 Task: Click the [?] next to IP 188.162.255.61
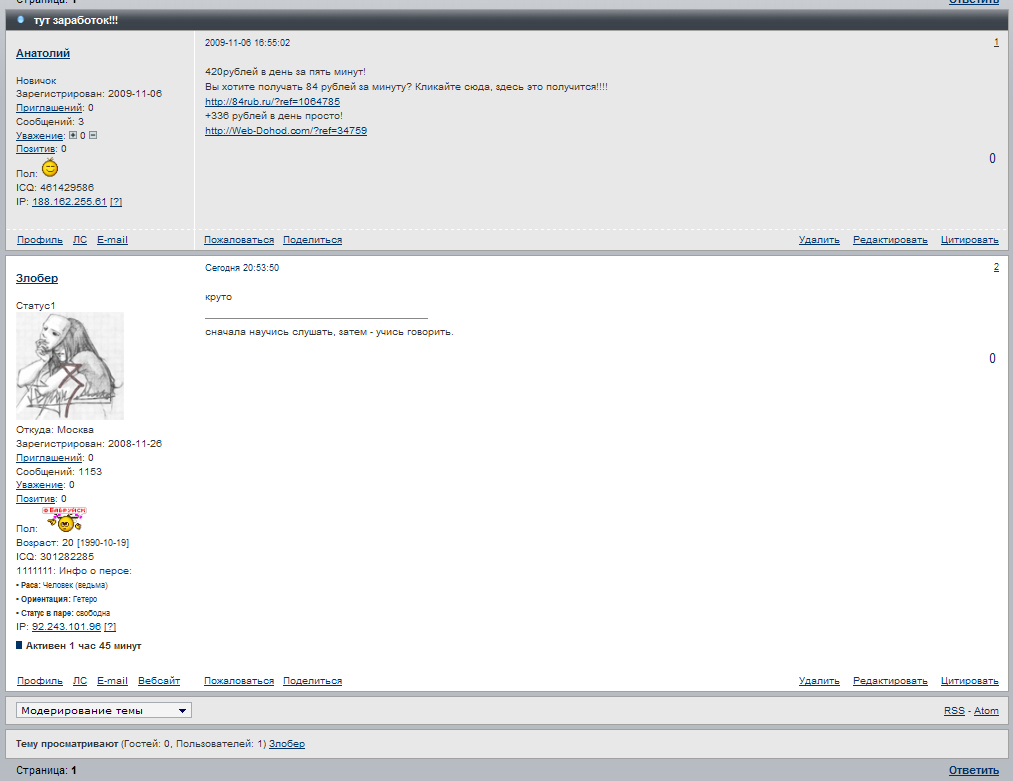116,202
